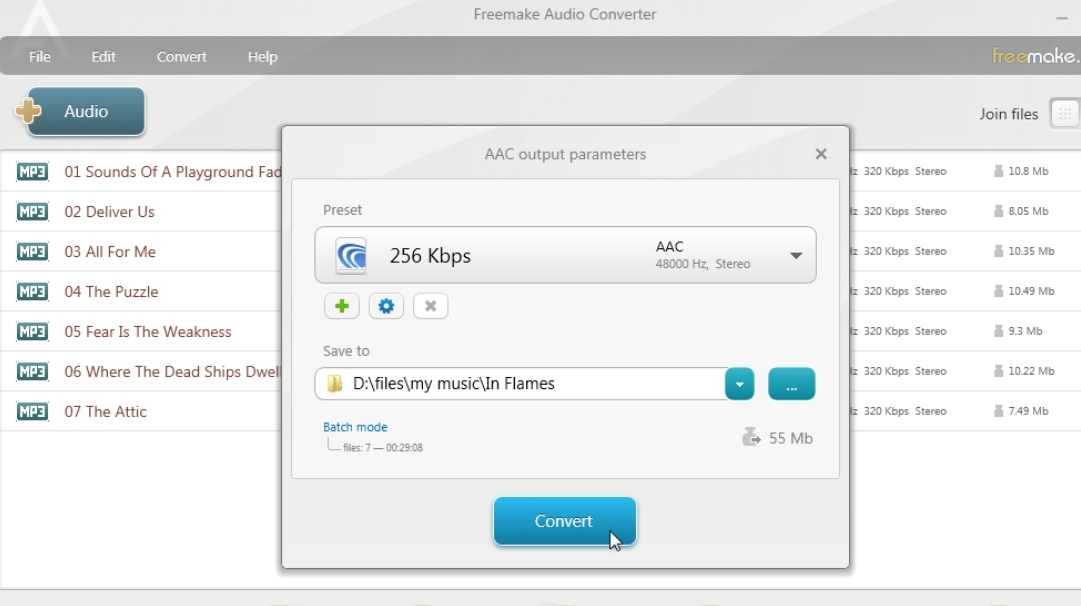Click the Save to path field
Screen dimensions: 1081x606
click(521, 383)
